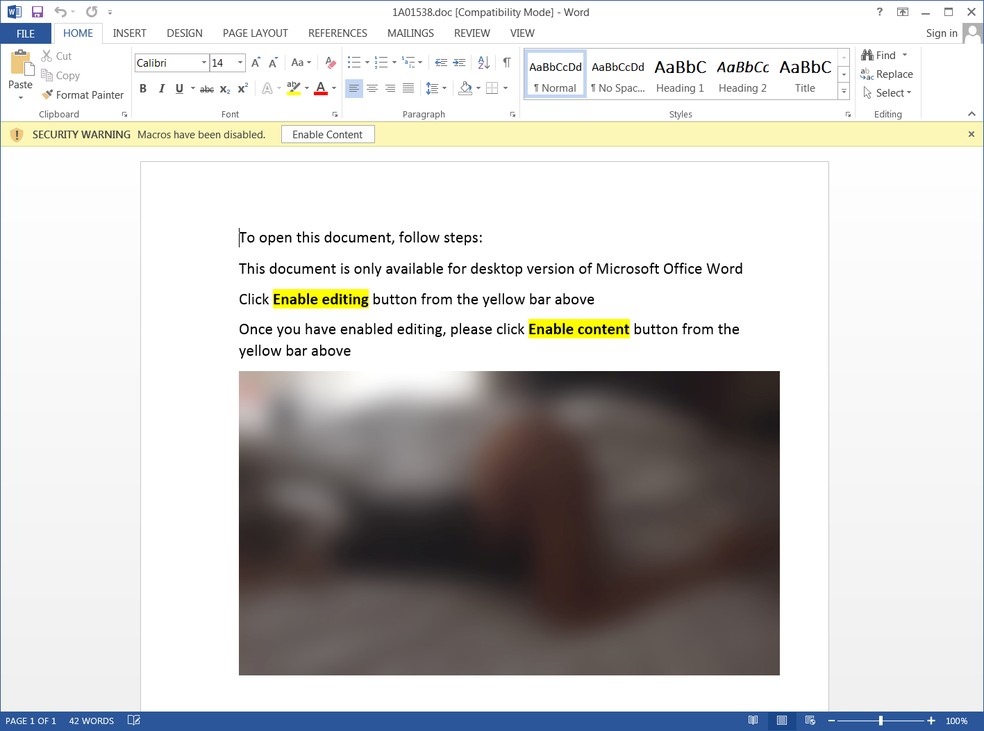Viewport: 984px width, 731px height.
Task: Open the font color dropdown arrow
Action: pyautogui.click(x=333, y=88)
